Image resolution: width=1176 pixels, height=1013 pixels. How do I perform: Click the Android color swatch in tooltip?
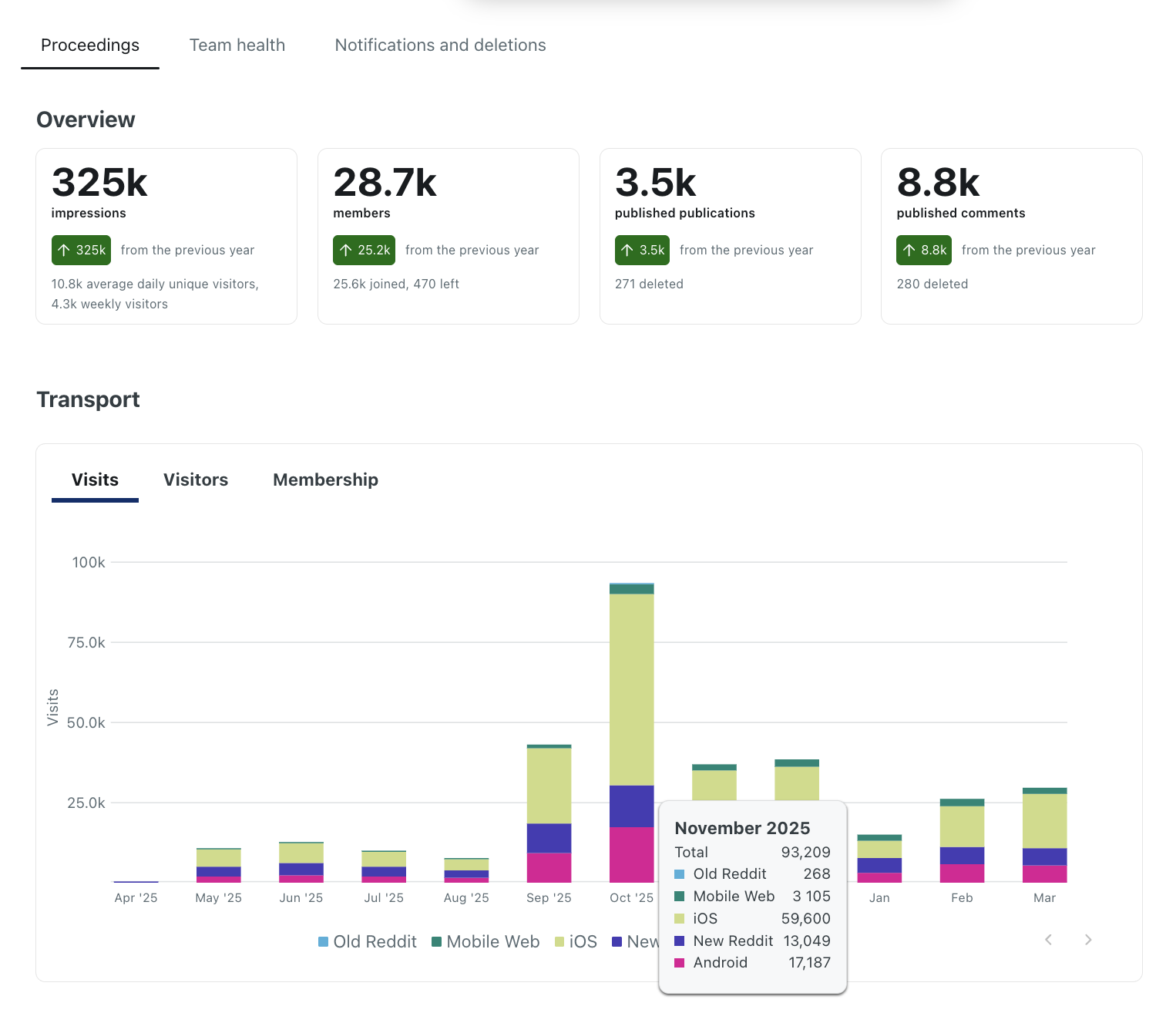(x=679, y=963)
